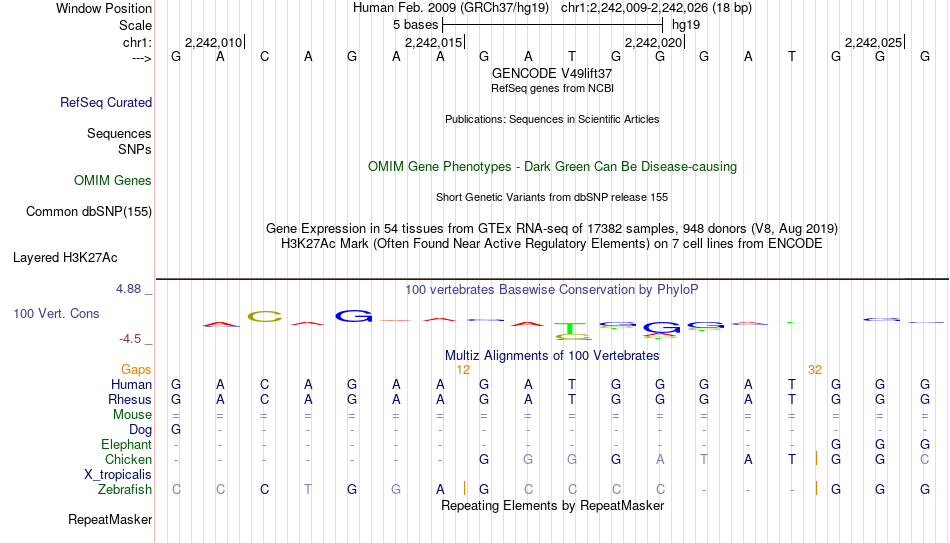Click the first G in the Elephant row
The image size is (950, 543).
(x=836, y=445)
